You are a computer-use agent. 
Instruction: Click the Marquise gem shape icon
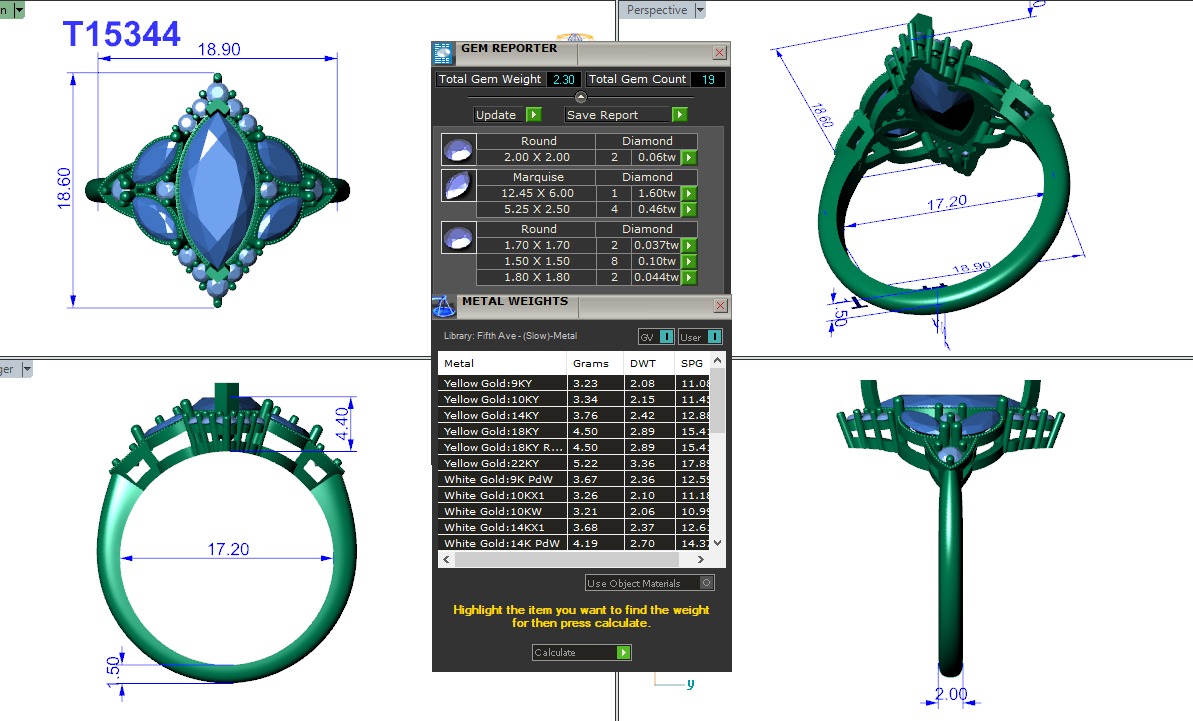(457, 186)
